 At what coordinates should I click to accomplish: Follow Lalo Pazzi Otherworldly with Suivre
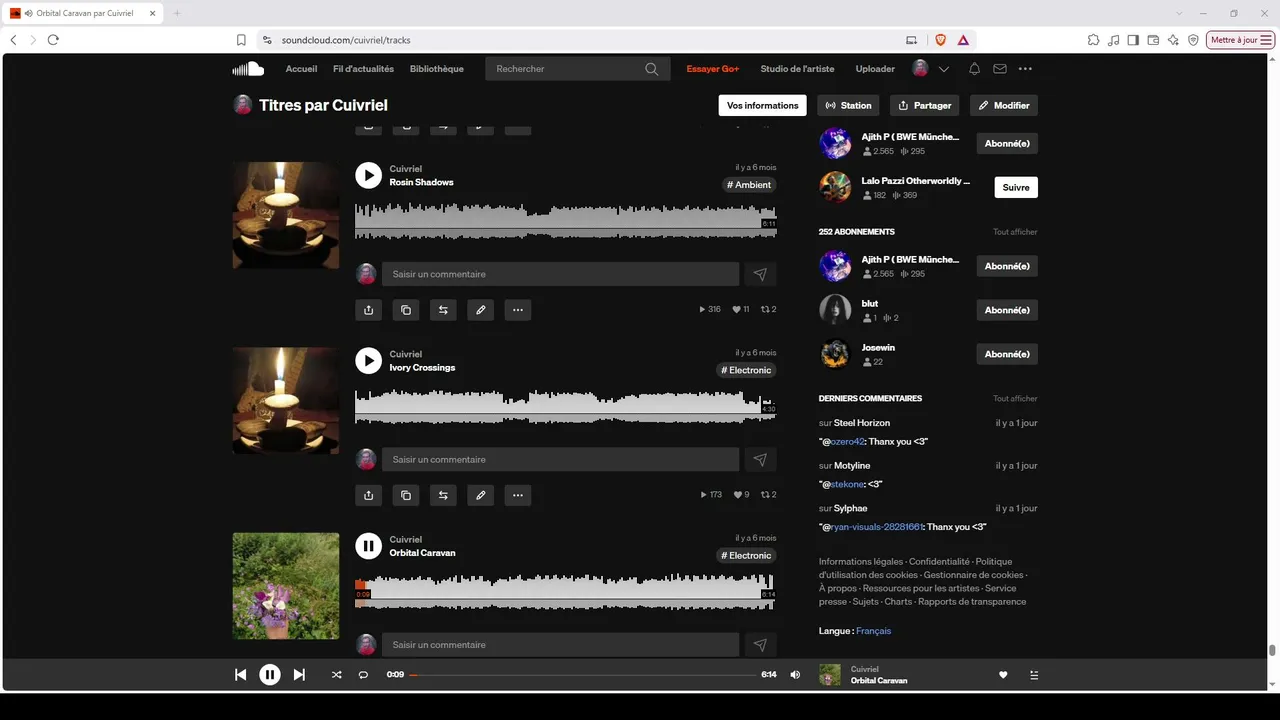(x=1016, y=187)
